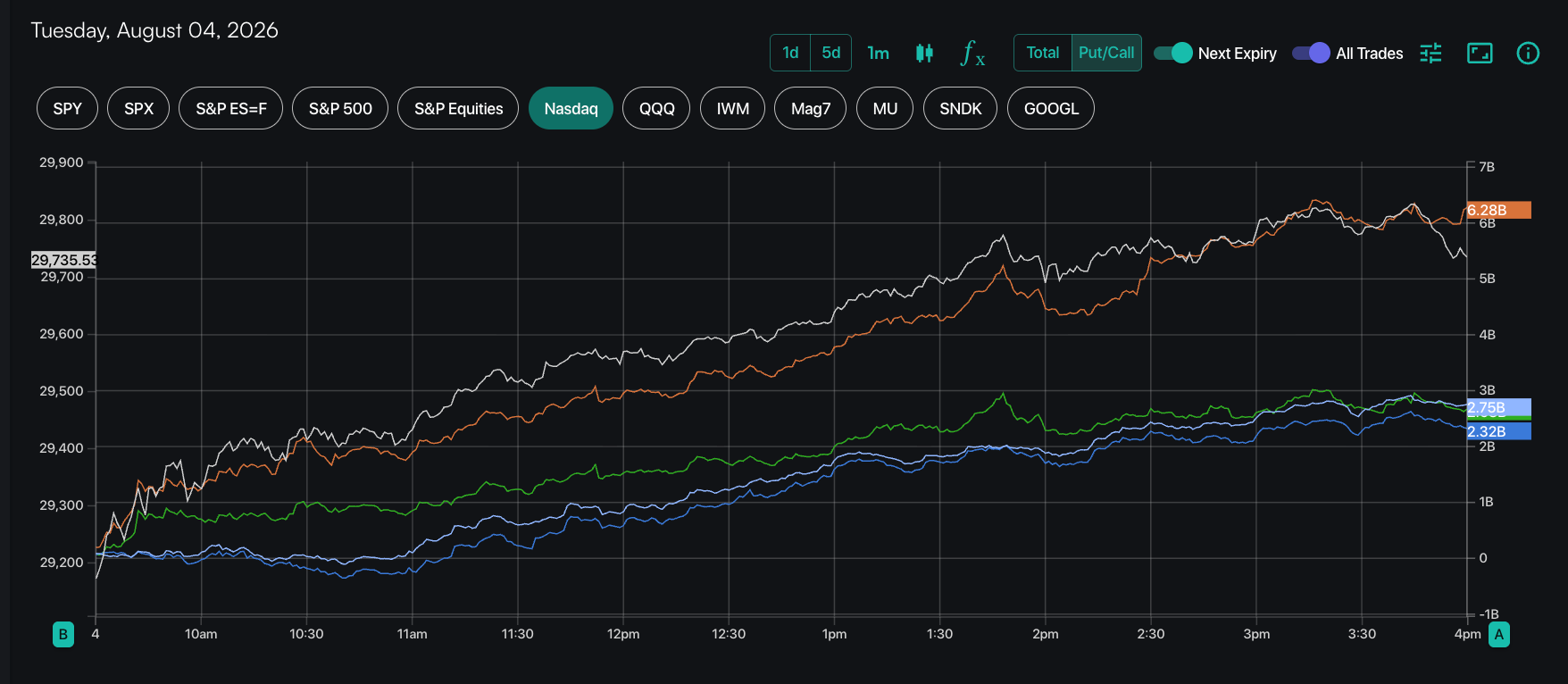The width and height of the screenshot is (1568, 684).
Task: Select the Put/Call view mode
Action: (1106, 53)
